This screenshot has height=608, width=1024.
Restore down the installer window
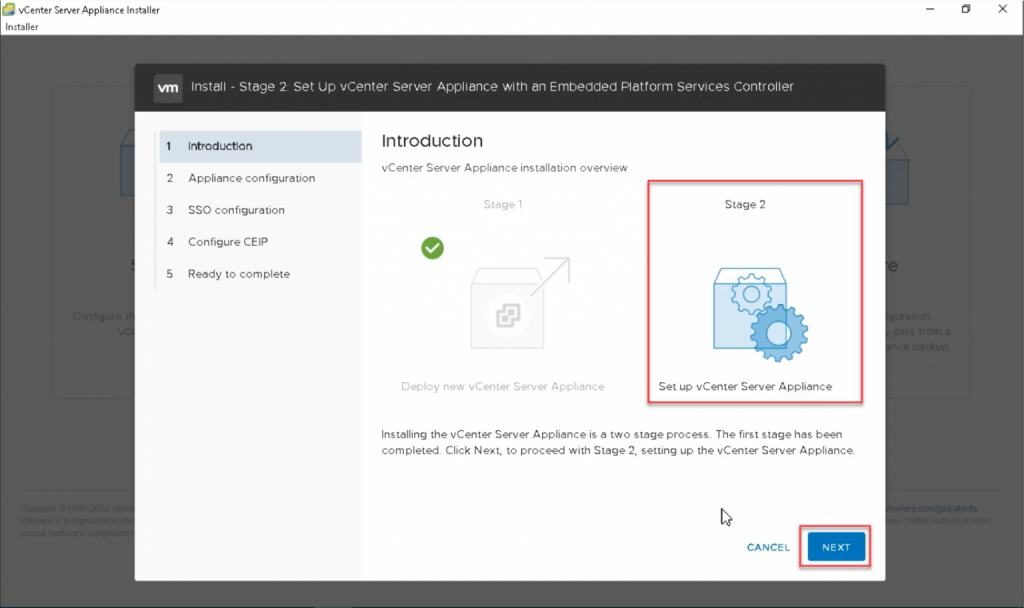coord(966,9)
